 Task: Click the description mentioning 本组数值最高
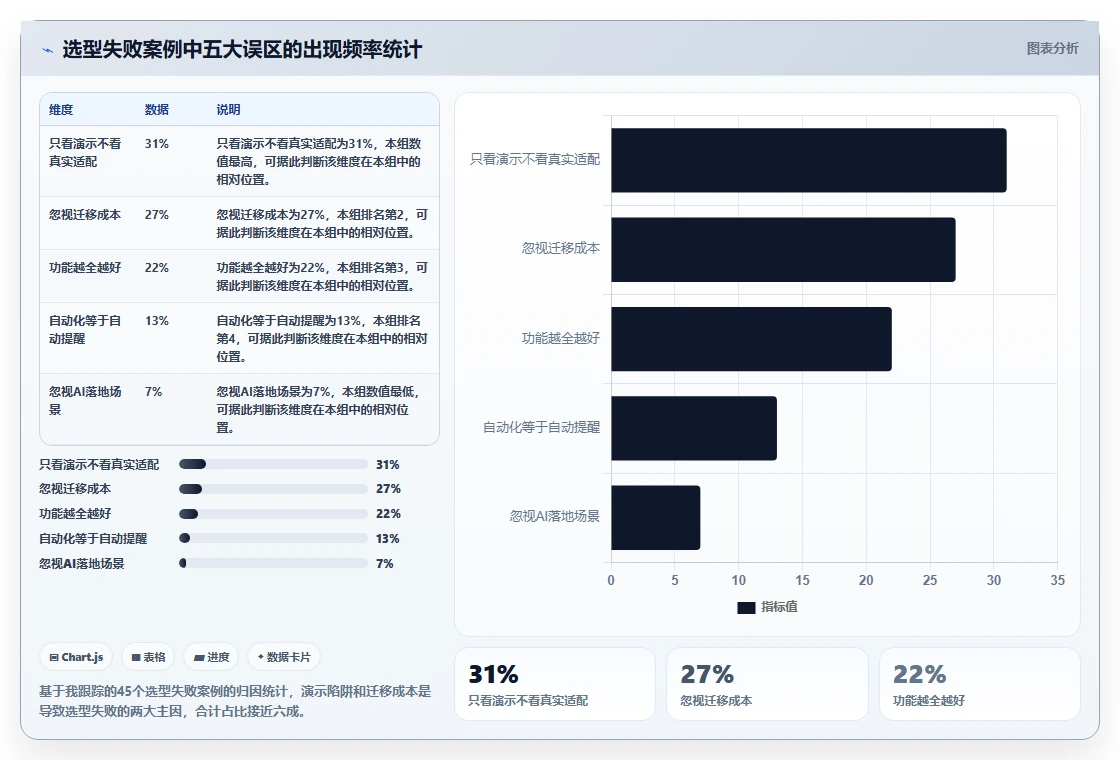[319, 161]
